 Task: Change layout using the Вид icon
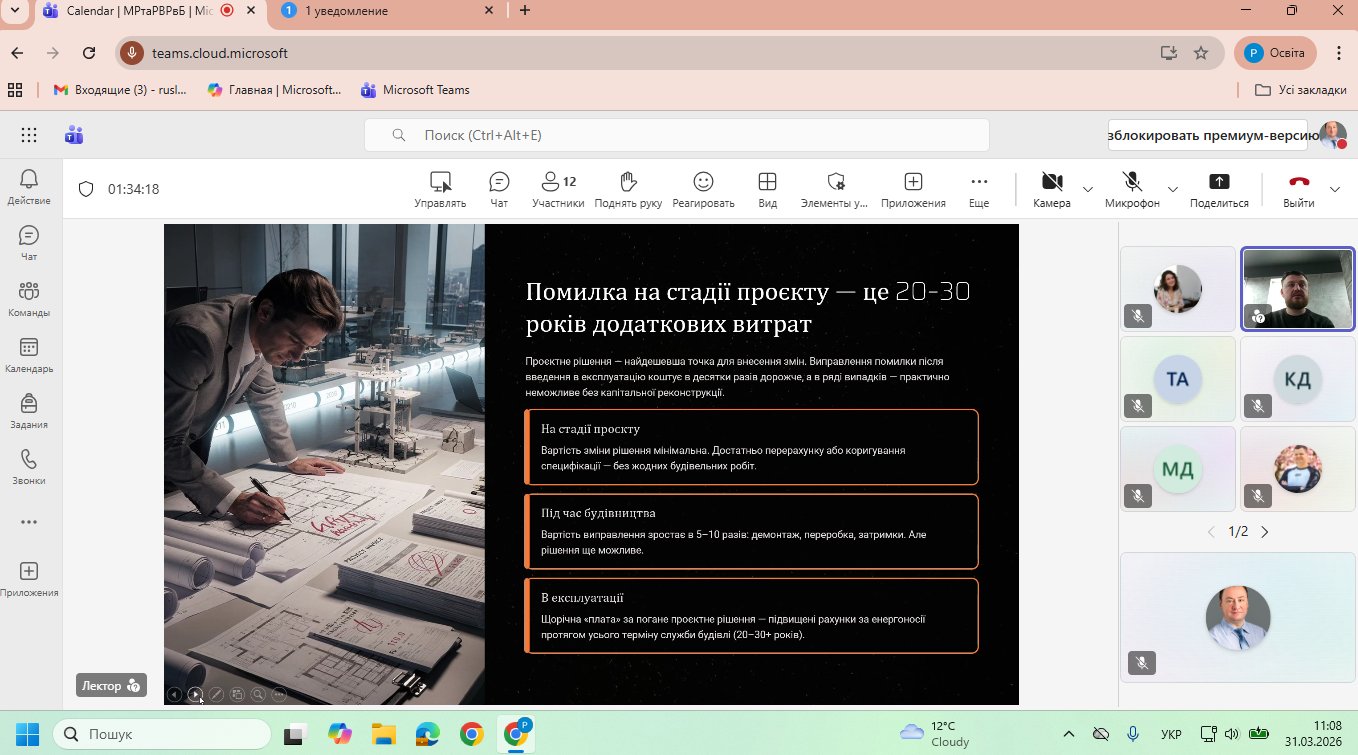tap(767, 189)
